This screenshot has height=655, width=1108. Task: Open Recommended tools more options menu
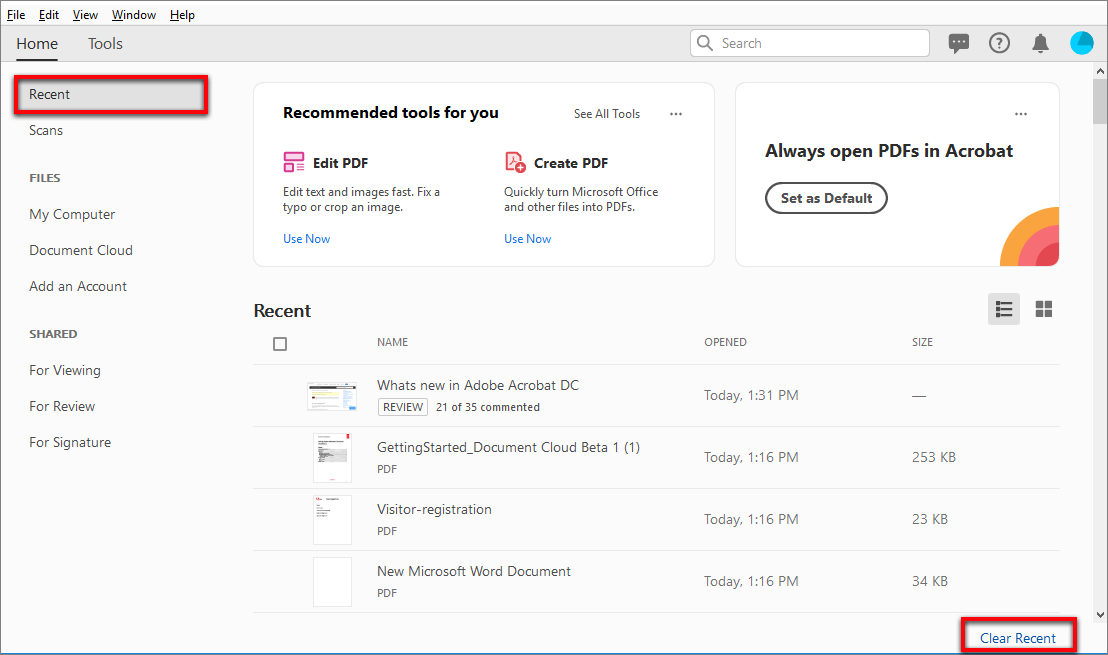click(x=676, y=114)
